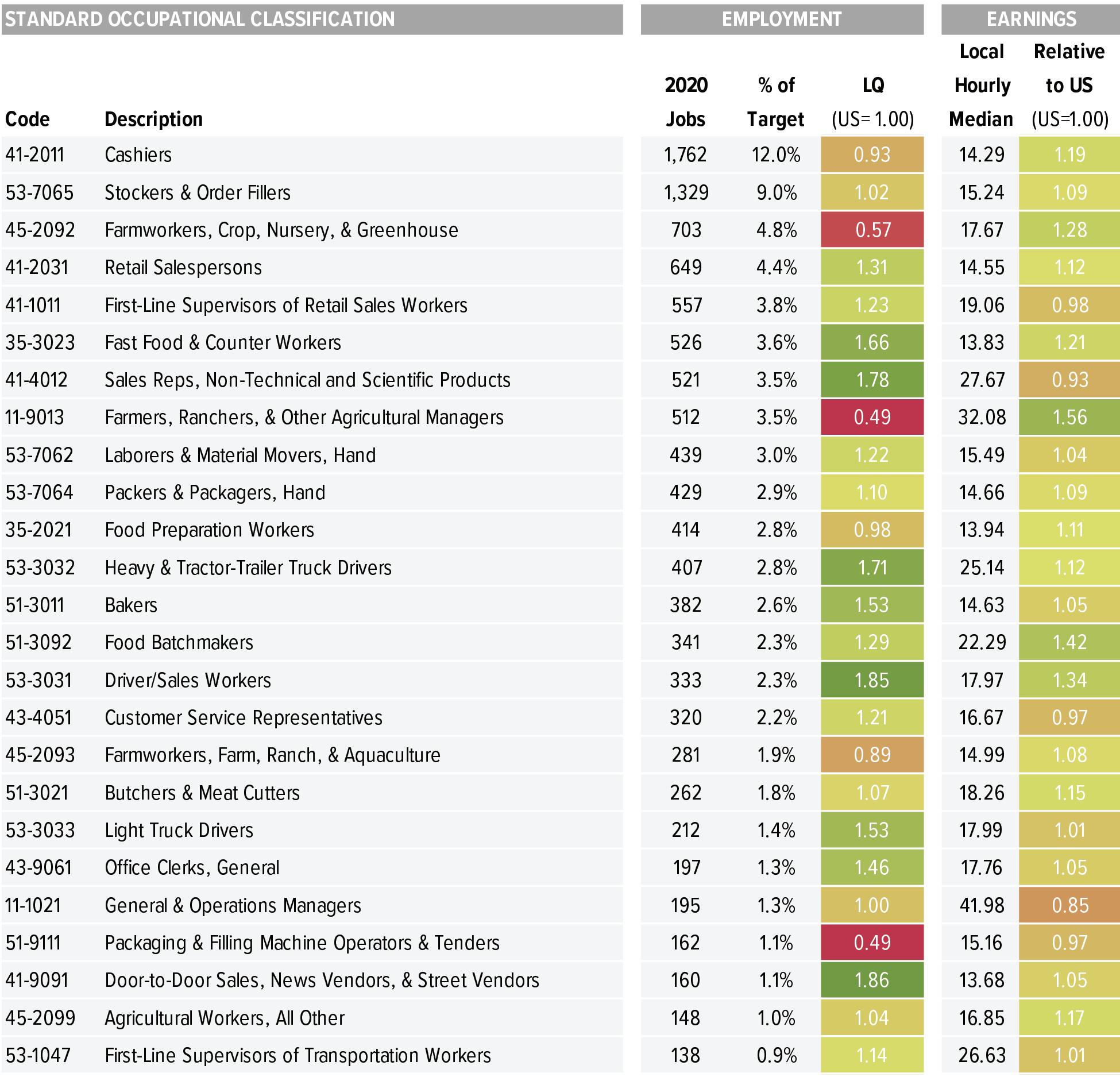Viewport: 1120px width, 1077px height.
Task: Click occupation code 53-7065
Action: tap(39, 192)
